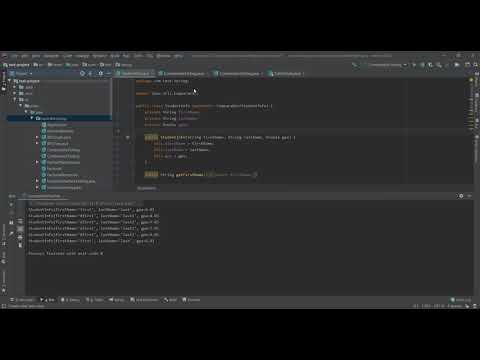Open the Navigate menu

(51, 56)
